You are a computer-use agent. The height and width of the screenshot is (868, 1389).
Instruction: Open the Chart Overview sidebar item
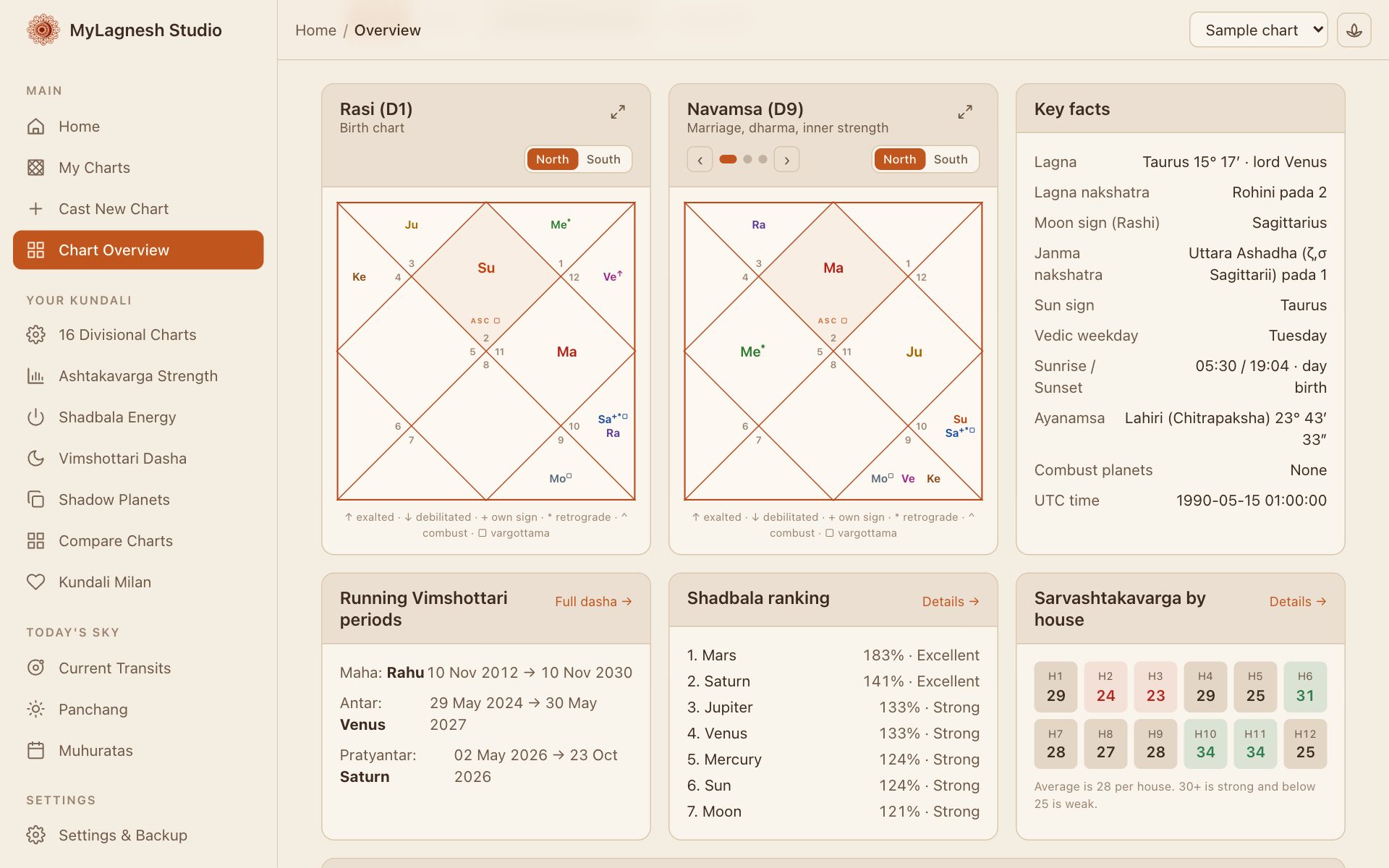point(138,250)
